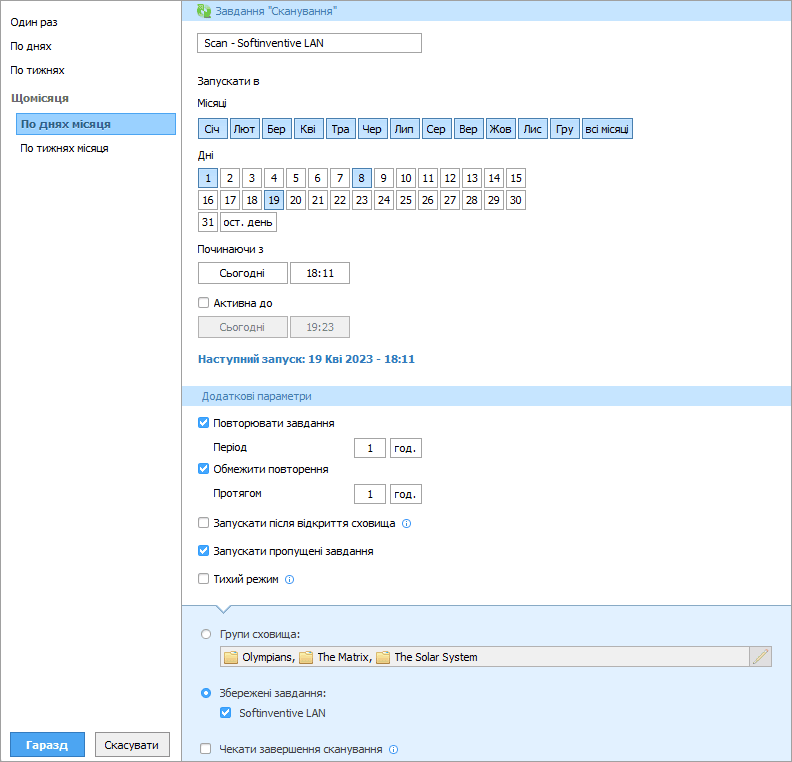Toggle the Тихий режим checkbox

coord(204,579)
